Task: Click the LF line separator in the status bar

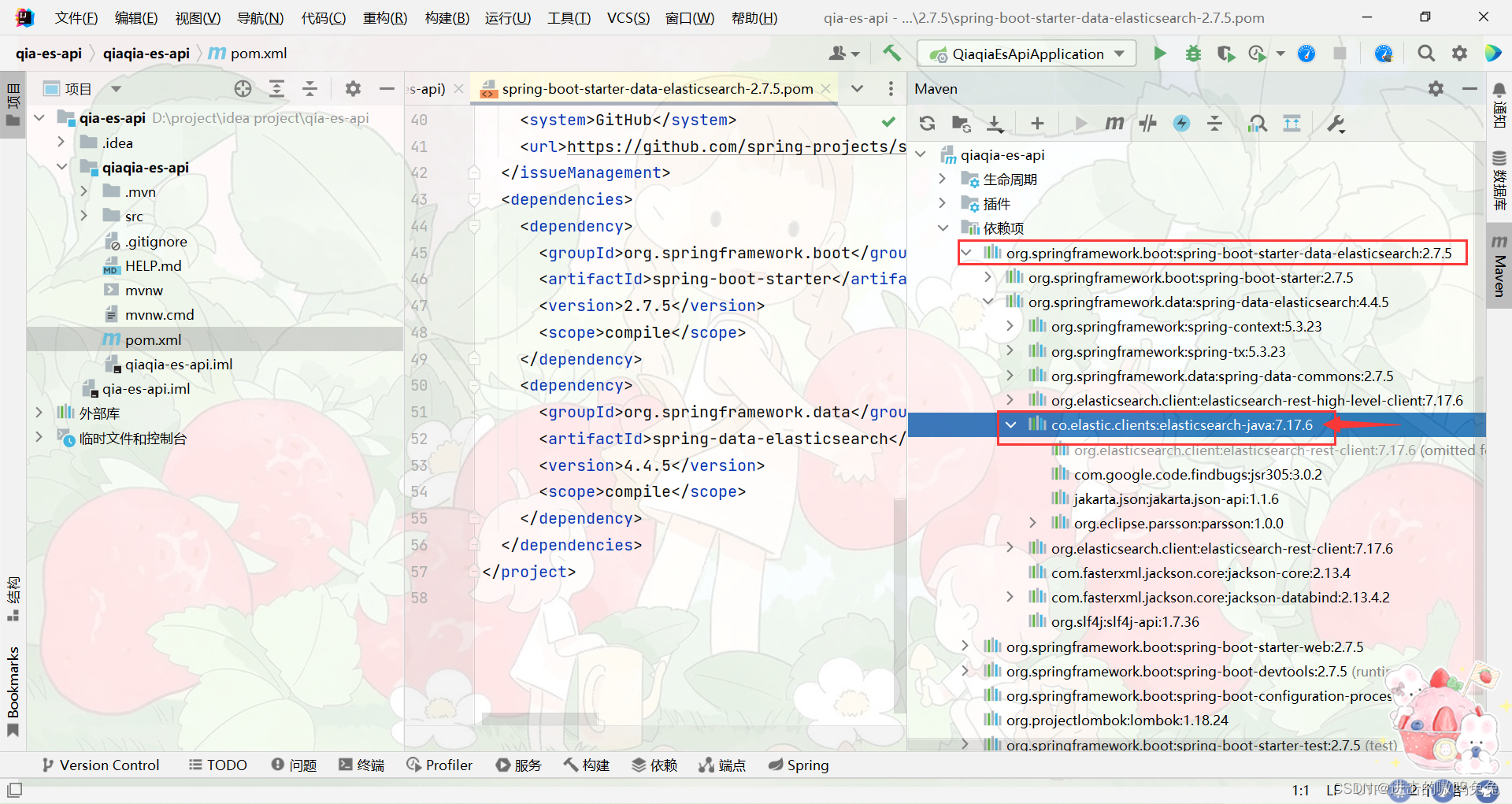Action: 1332,790
